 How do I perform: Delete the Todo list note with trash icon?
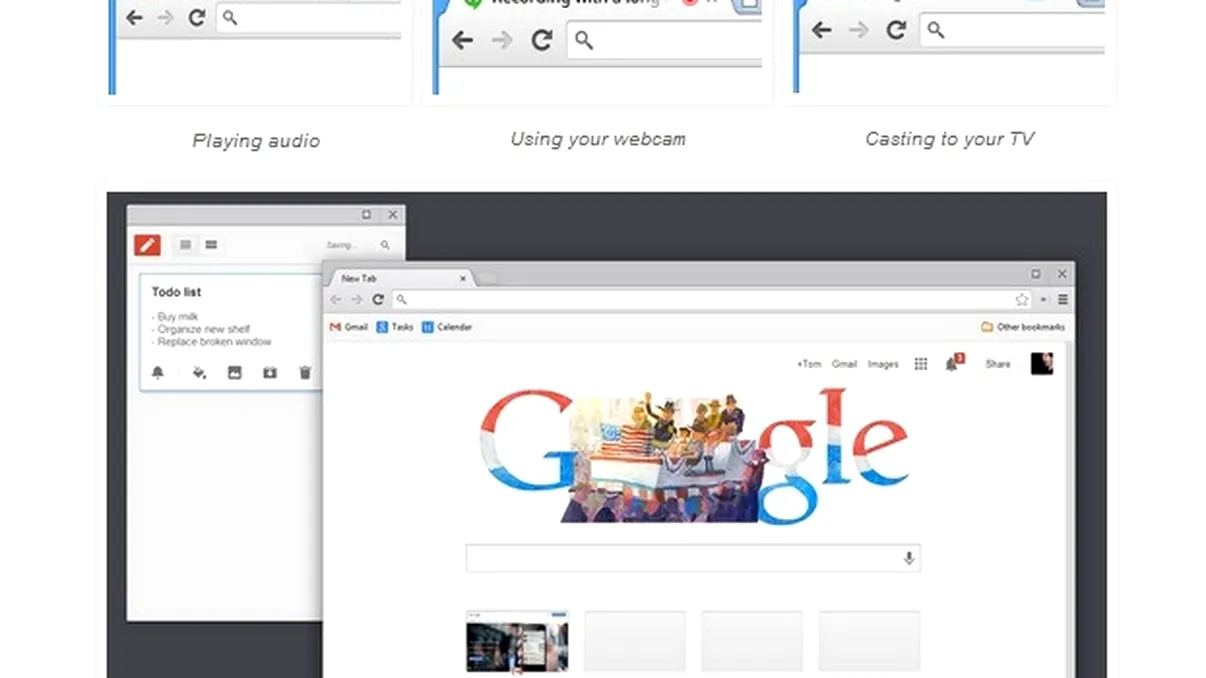(x=305, y=372)
